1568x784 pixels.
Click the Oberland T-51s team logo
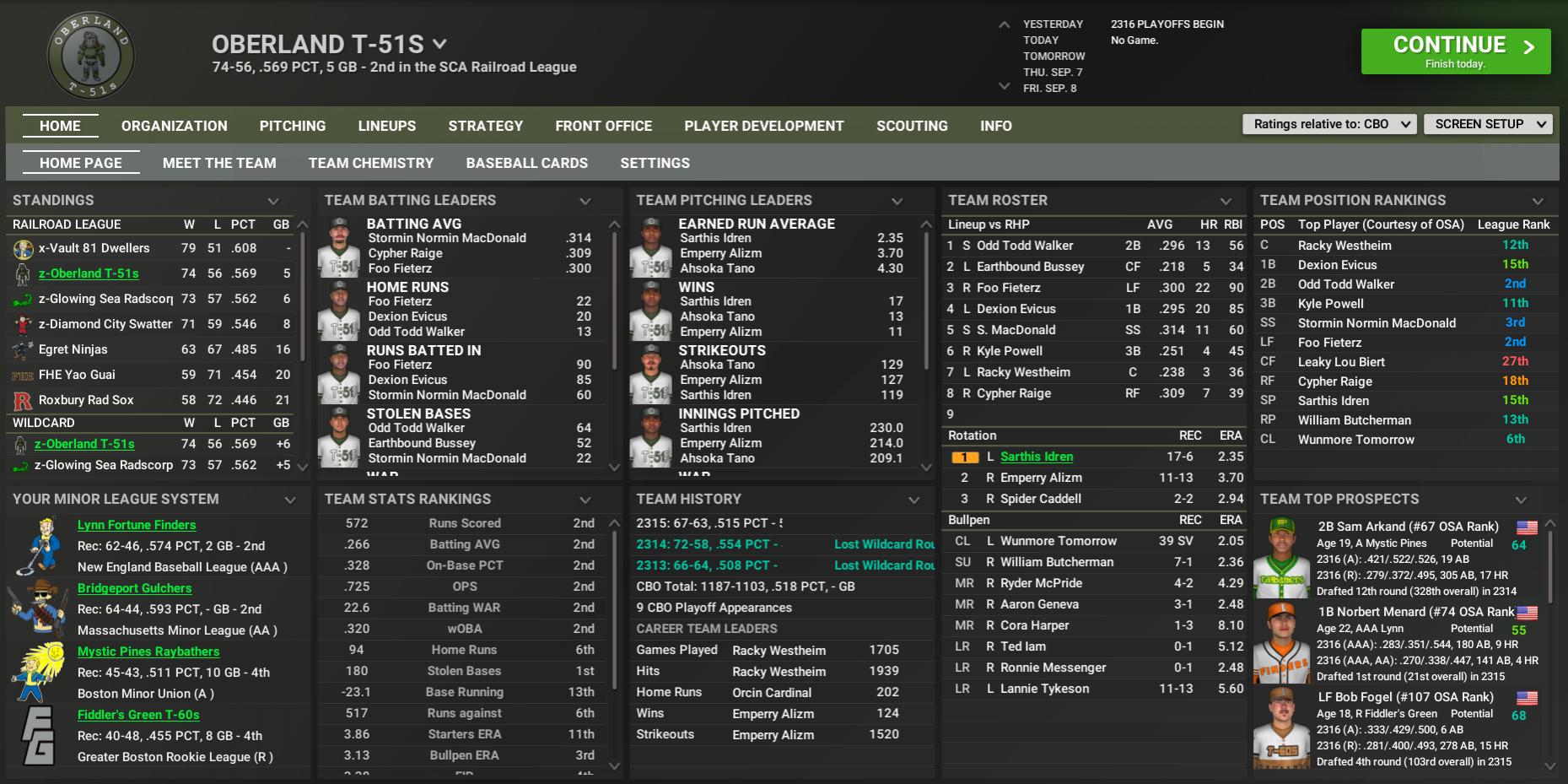(90, 56)
